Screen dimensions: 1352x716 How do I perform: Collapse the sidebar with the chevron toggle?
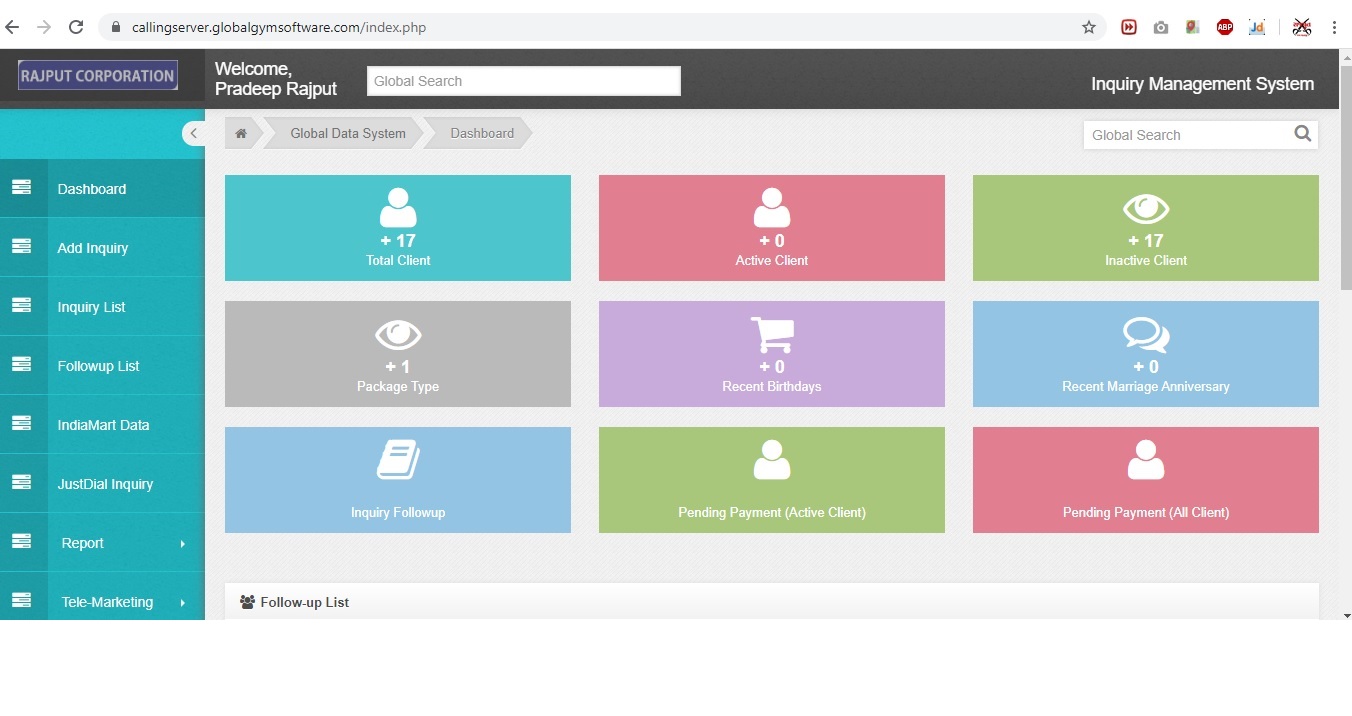tap(193, 134)
